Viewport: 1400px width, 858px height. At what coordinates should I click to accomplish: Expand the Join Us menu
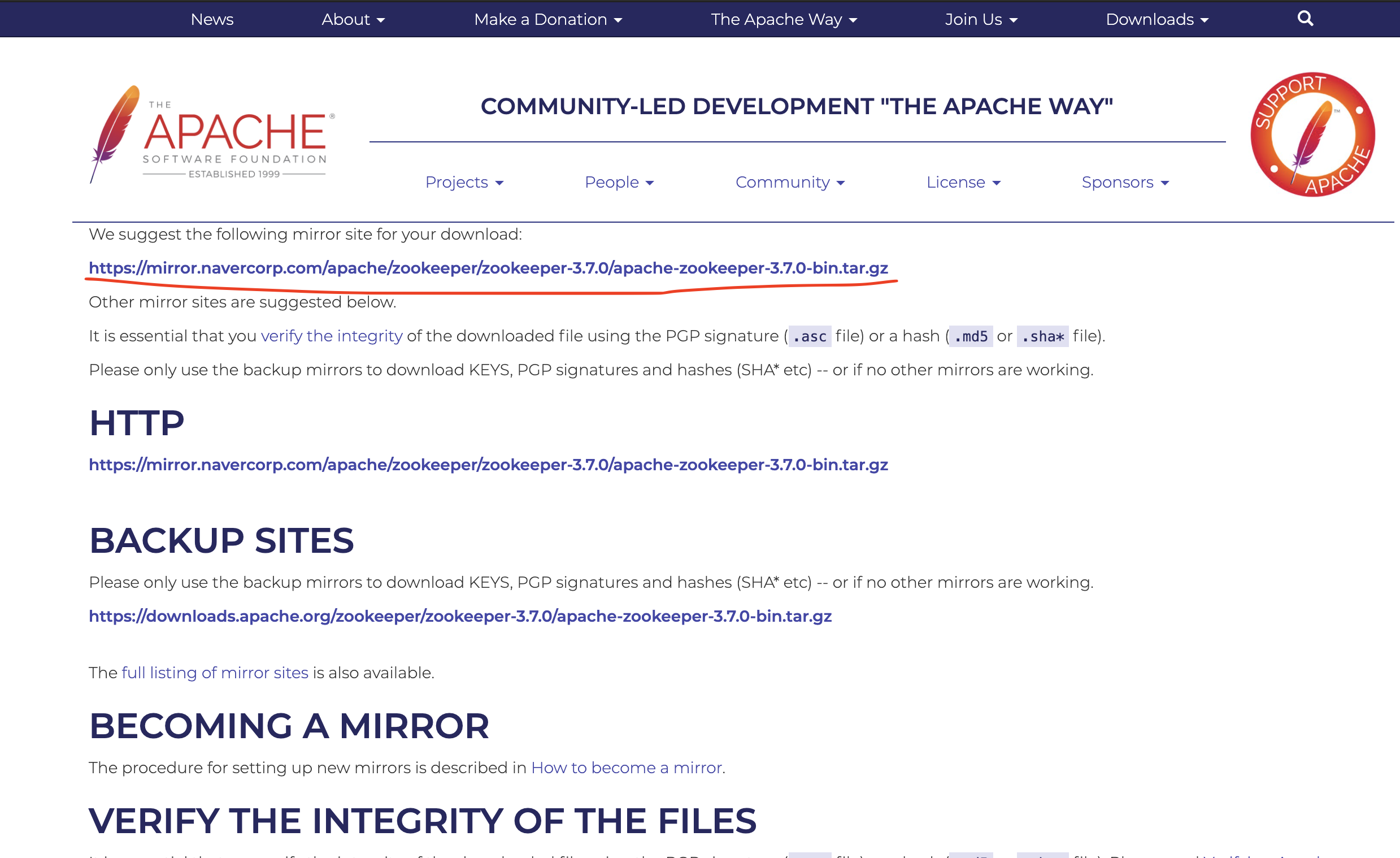pyautogui.click(x=981, y=19)
